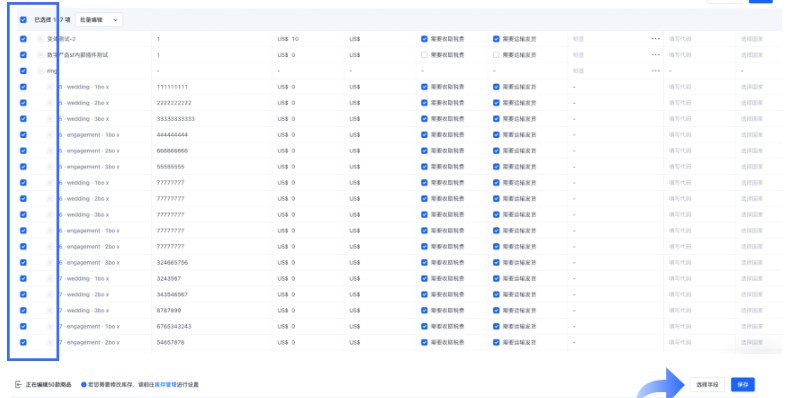Uncheck 需要运输发货 in the 安装测试-2 row

click(x=496, y=39)
